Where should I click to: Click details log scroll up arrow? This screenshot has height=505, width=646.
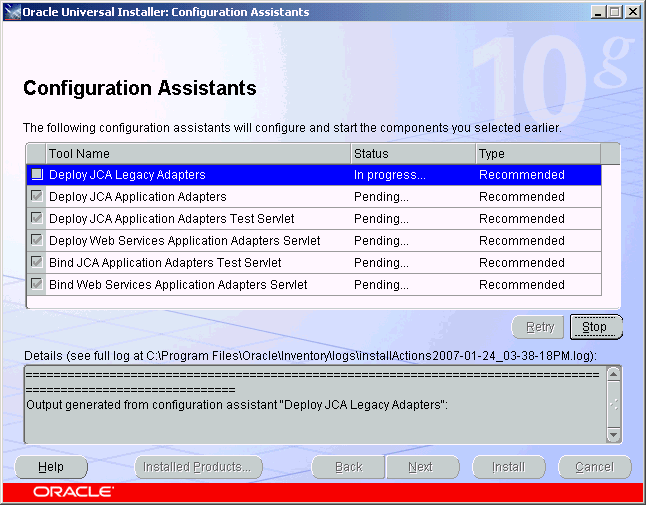(613, 374)
